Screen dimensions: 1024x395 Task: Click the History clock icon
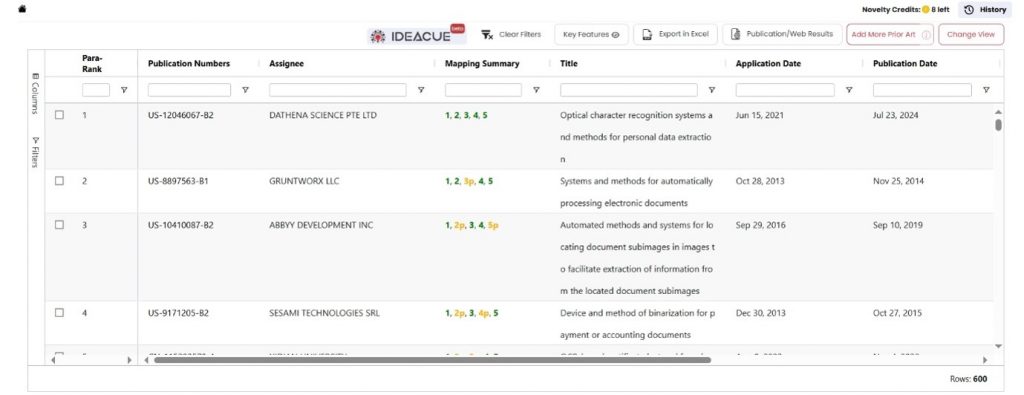pyautogui.click(x=968, y=10)
